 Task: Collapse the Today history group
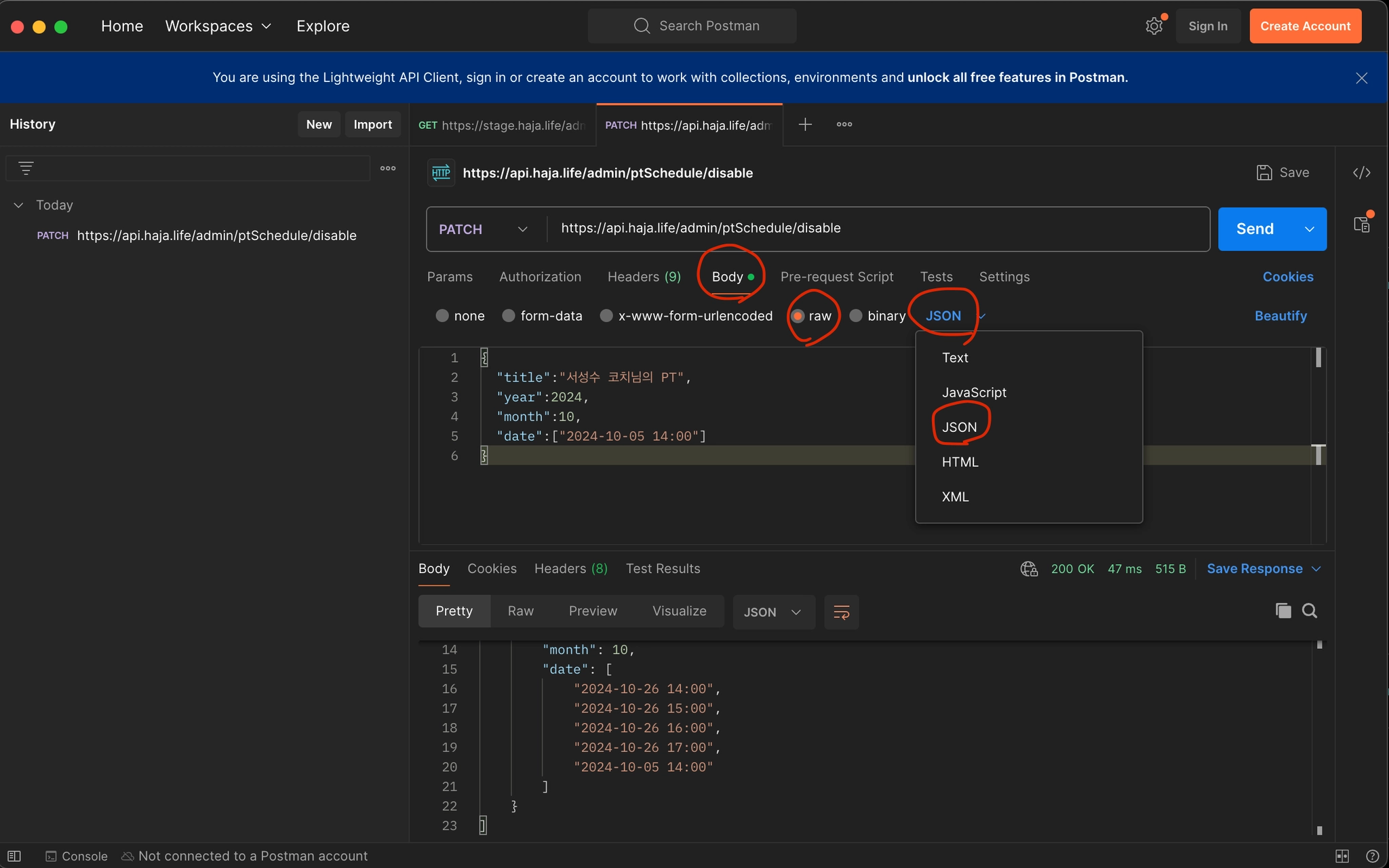click(x=19, y=205)
